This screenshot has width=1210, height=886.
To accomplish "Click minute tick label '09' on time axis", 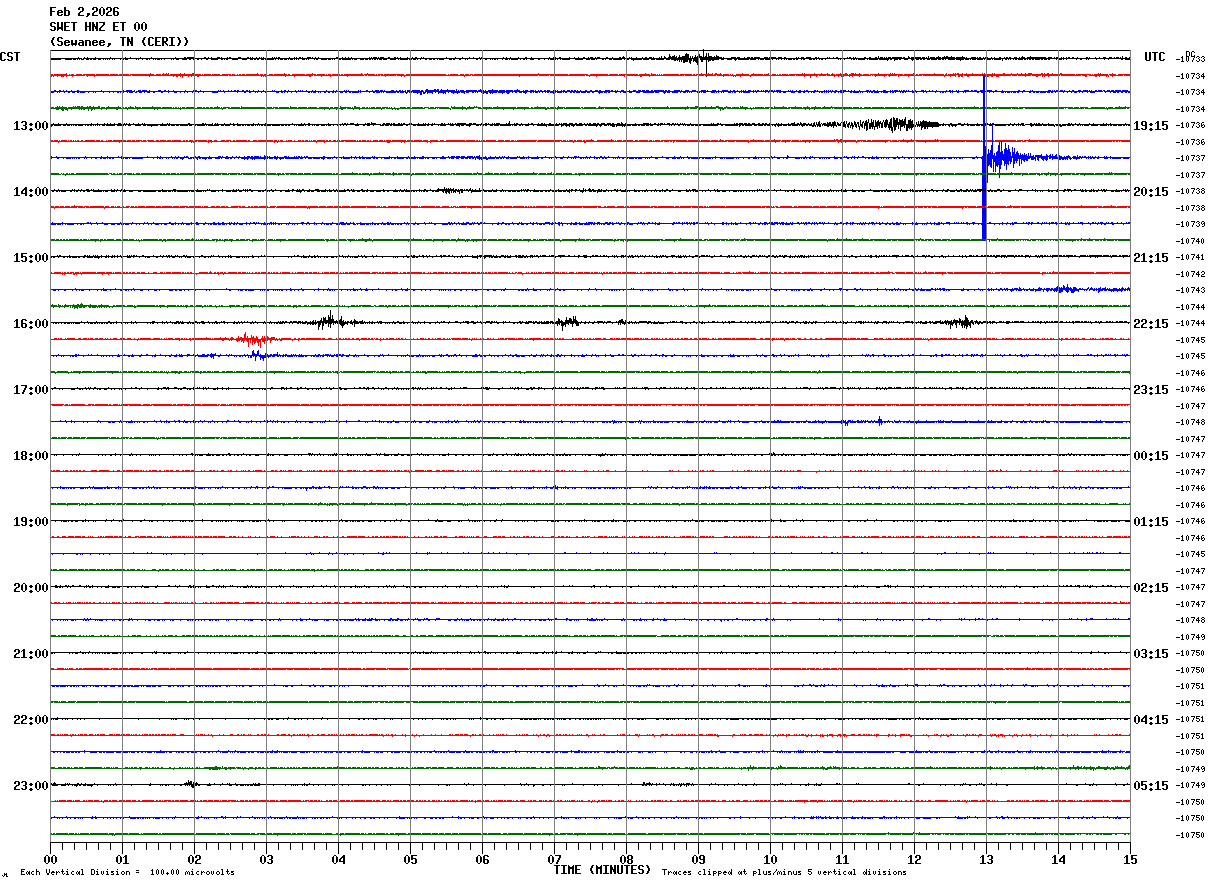I will [x=698, y=859].
